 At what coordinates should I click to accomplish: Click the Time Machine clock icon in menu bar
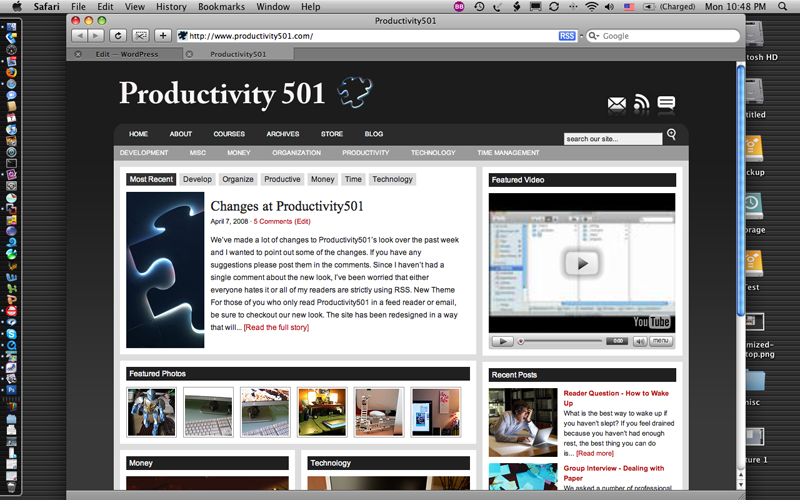click(x=479, y=7)
